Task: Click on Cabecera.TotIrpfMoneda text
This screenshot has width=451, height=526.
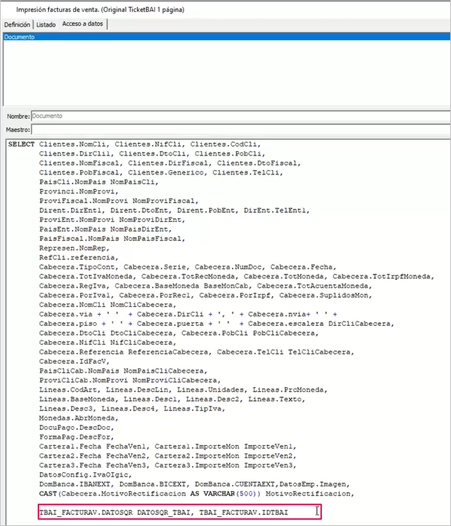Action: (383, 276)
